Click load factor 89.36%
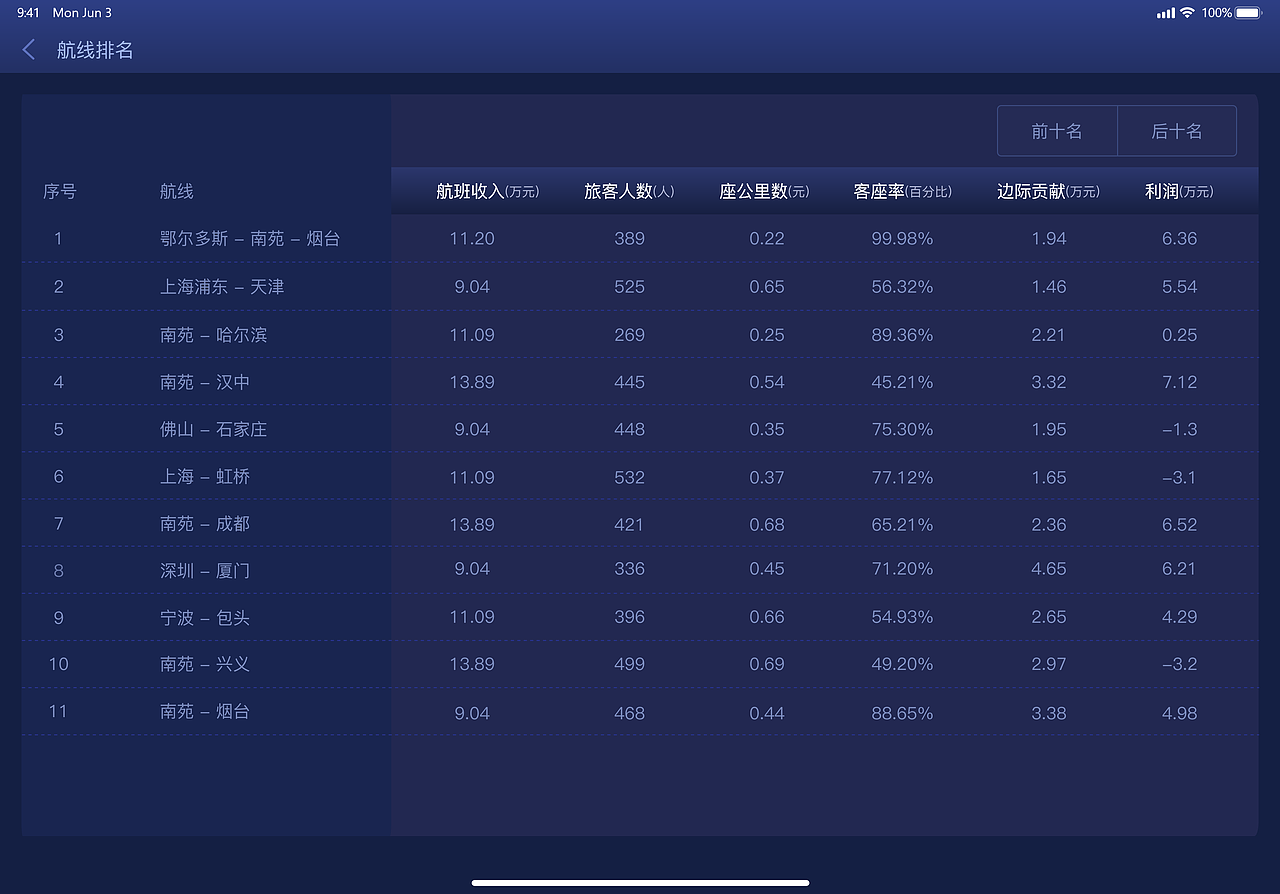The image size is (1280, 894). point(902,335)
